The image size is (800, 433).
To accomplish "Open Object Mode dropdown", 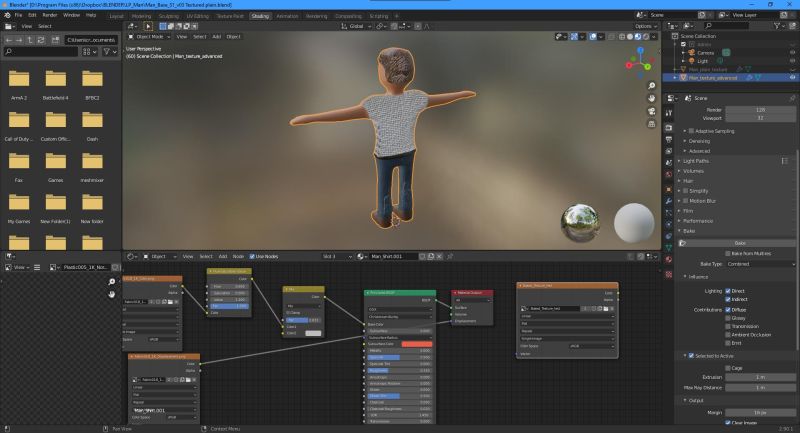I will tap(149, 37).
